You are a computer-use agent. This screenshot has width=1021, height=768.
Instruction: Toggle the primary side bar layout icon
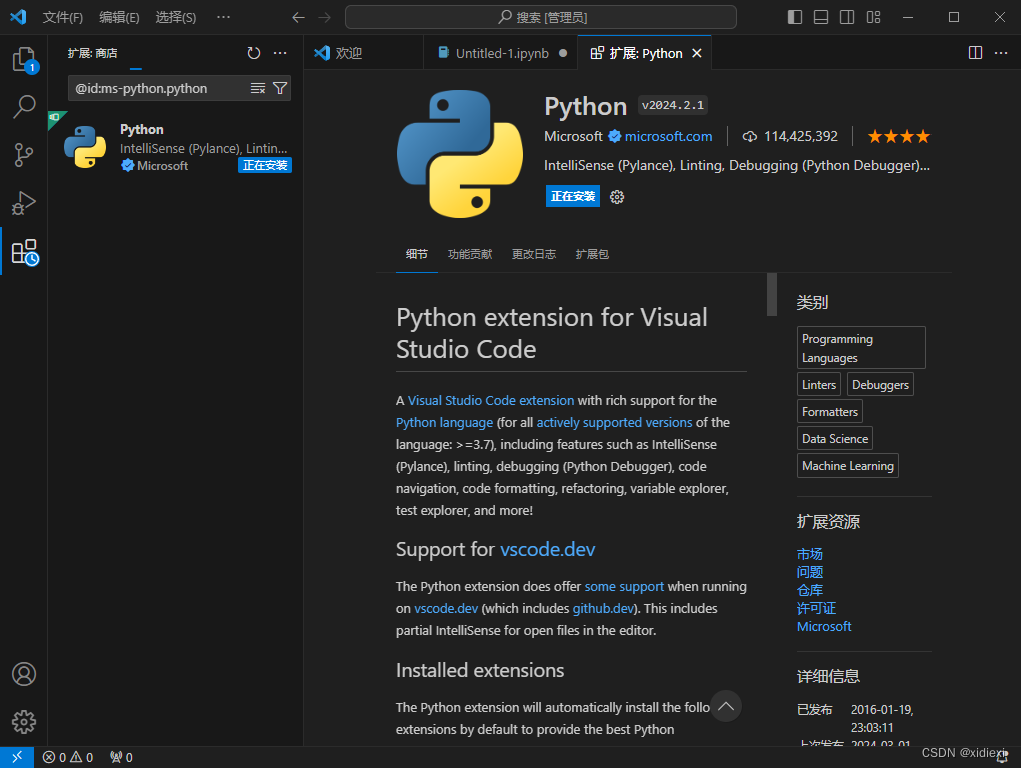tap(795, 17)
